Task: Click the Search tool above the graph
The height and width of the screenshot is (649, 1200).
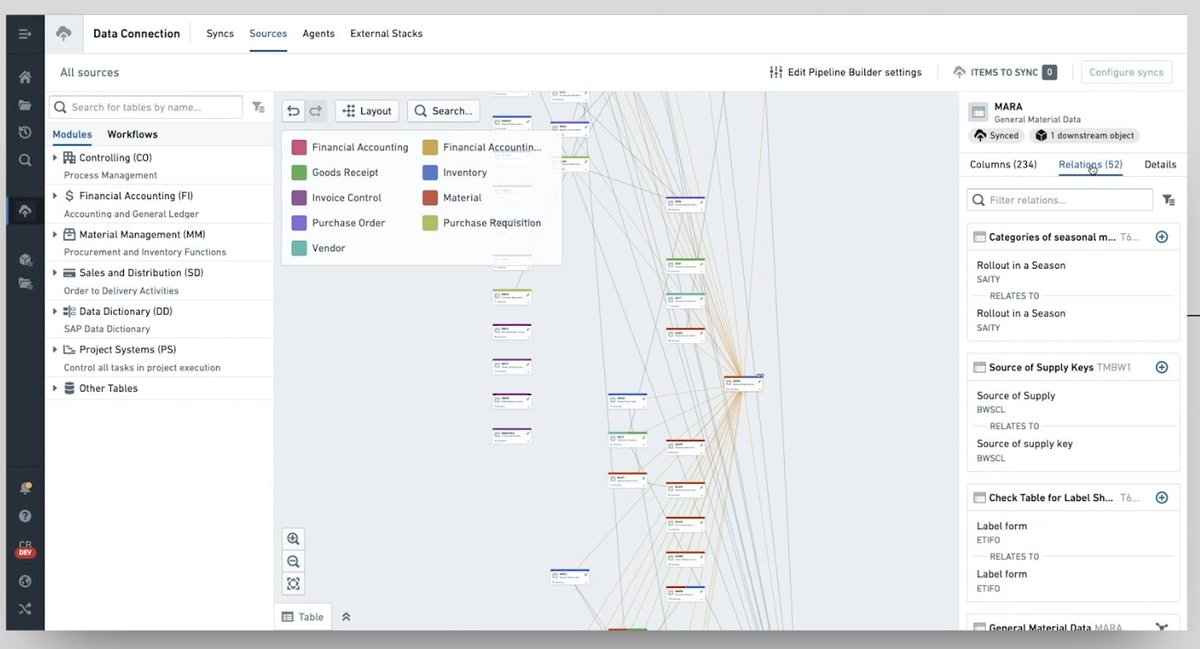Action: pyautogui.click(x=443, y=110)
